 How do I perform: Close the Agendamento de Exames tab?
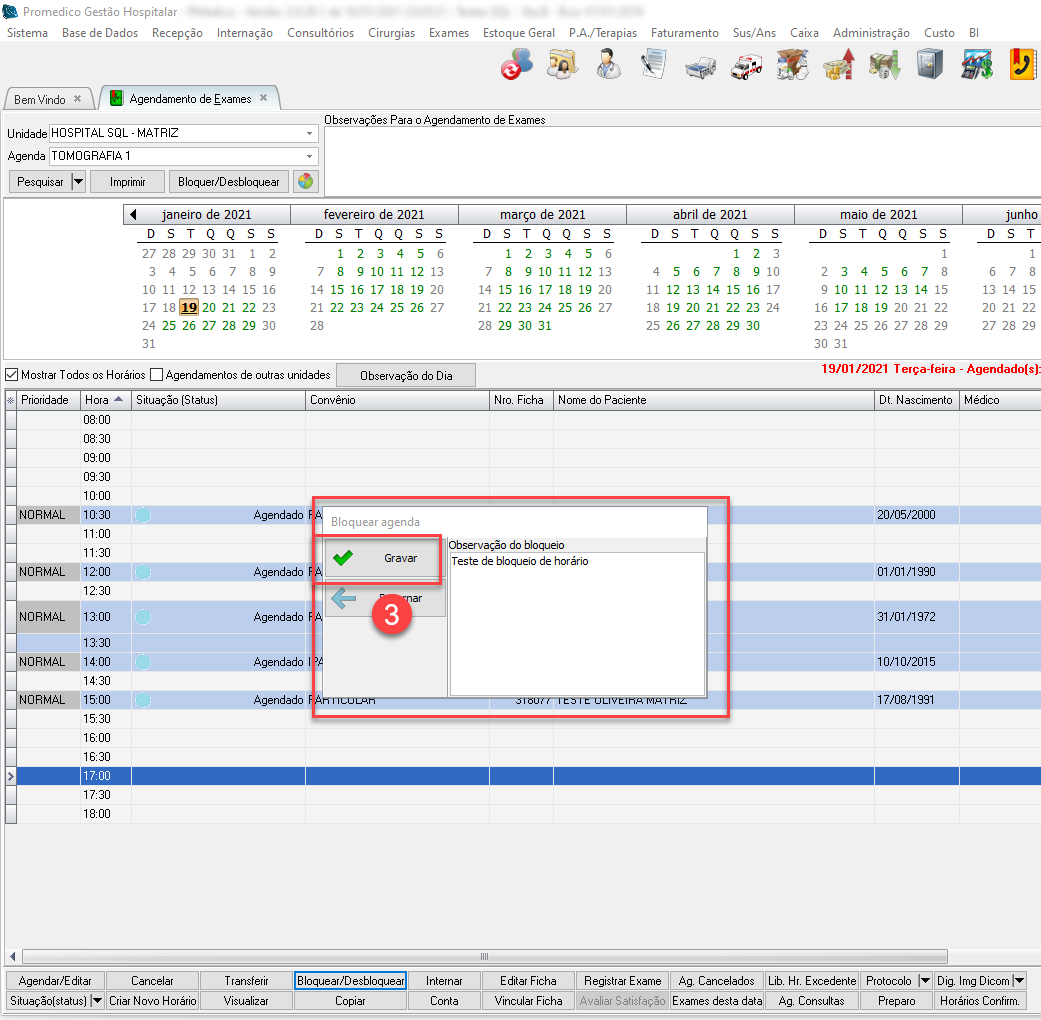263,98
